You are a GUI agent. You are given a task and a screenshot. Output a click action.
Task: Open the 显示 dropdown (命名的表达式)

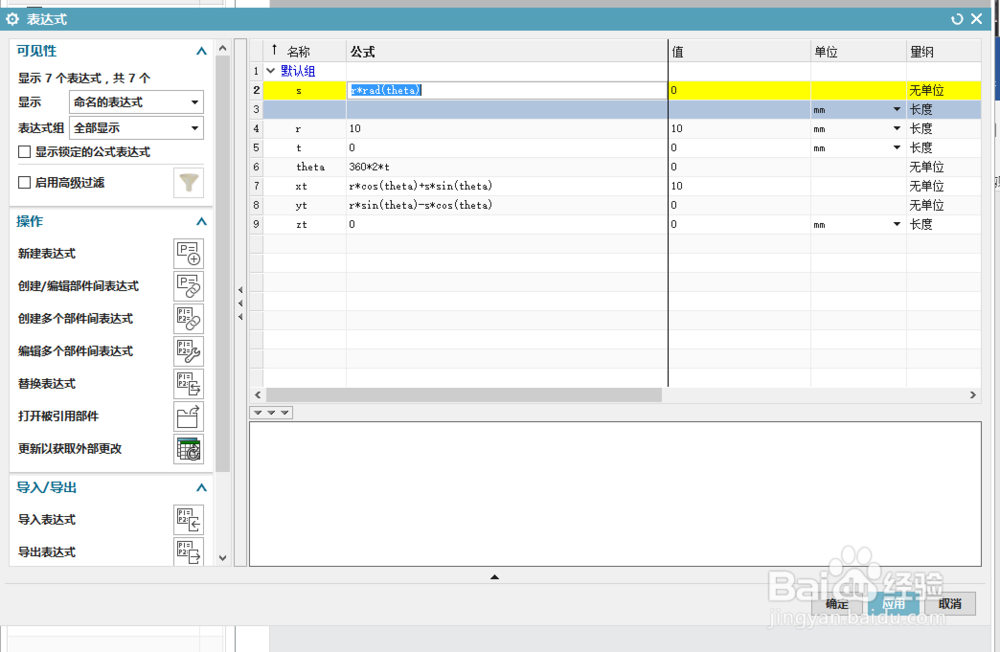tap(136, 102)
